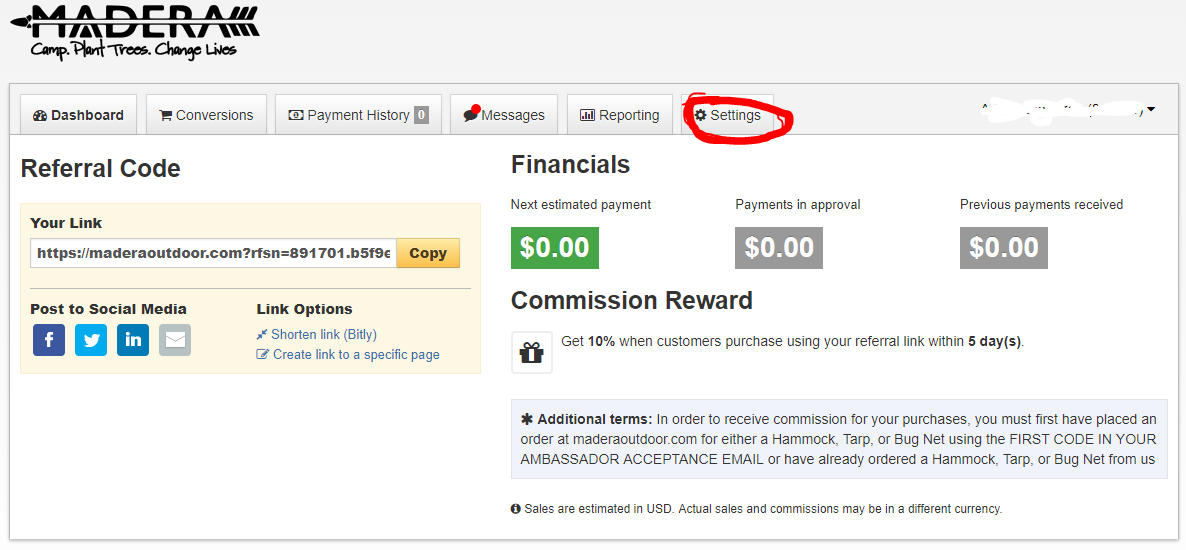Select the referral URL text field
Image resolution: width=1186 pixels, height=550 pixels.
213,253
